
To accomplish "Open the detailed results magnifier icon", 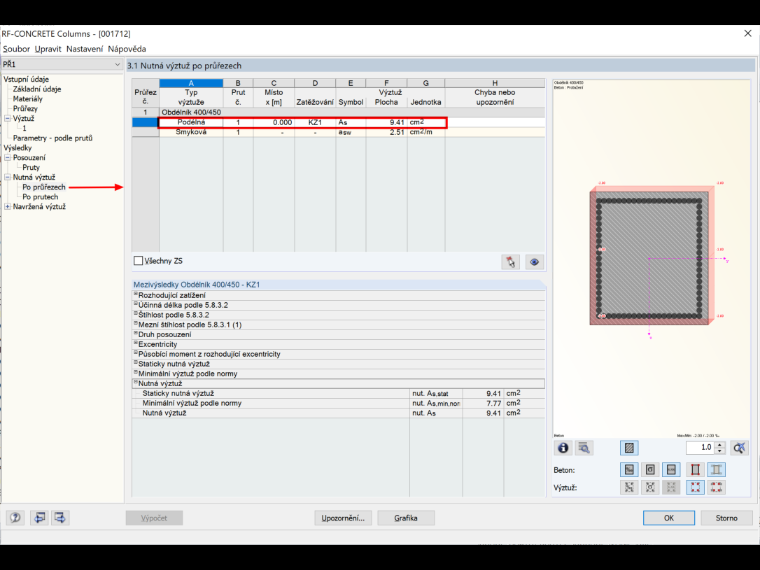I will (584, 448).
